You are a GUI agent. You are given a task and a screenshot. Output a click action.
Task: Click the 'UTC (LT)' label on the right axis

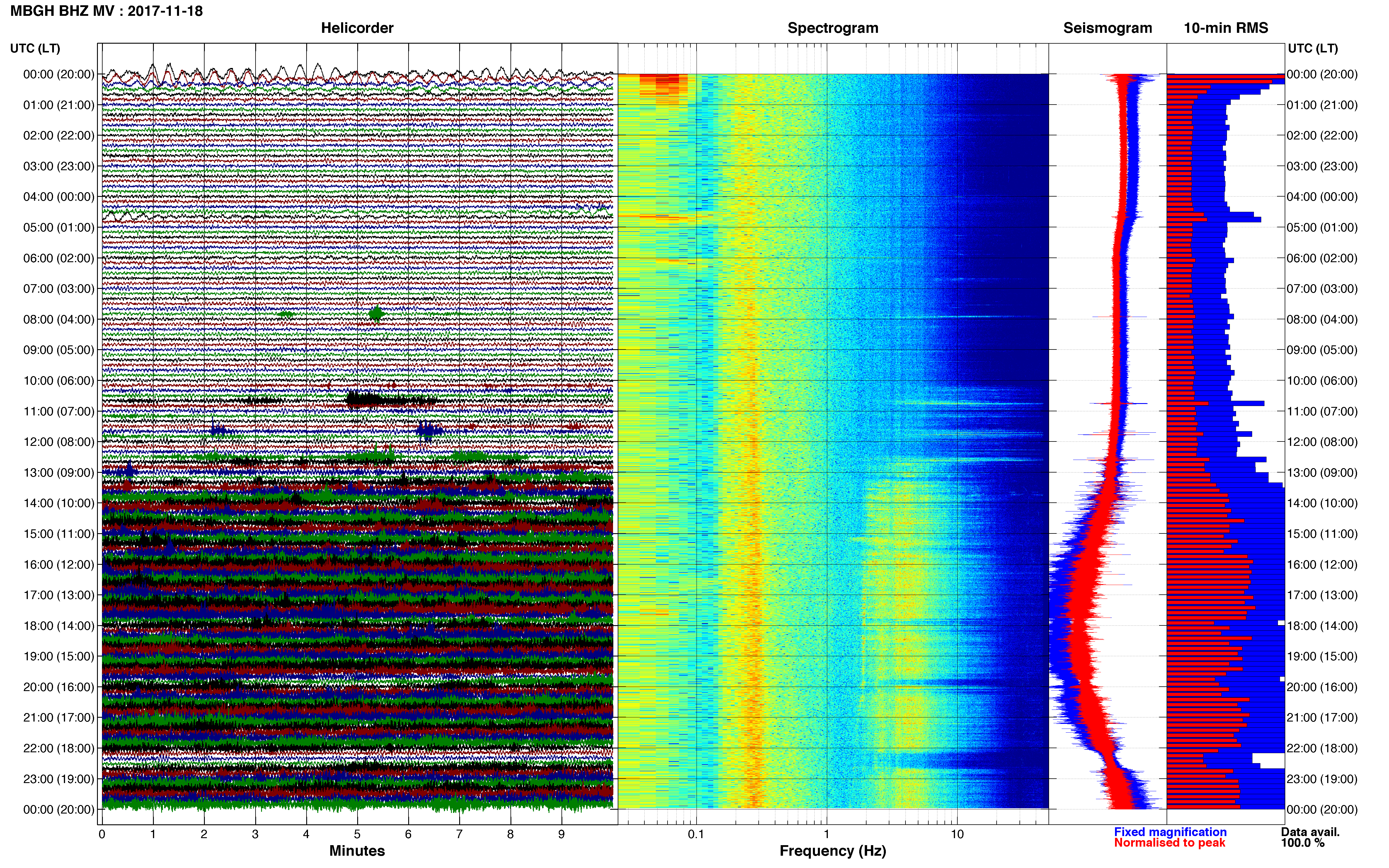click(x=1313, y=48)
